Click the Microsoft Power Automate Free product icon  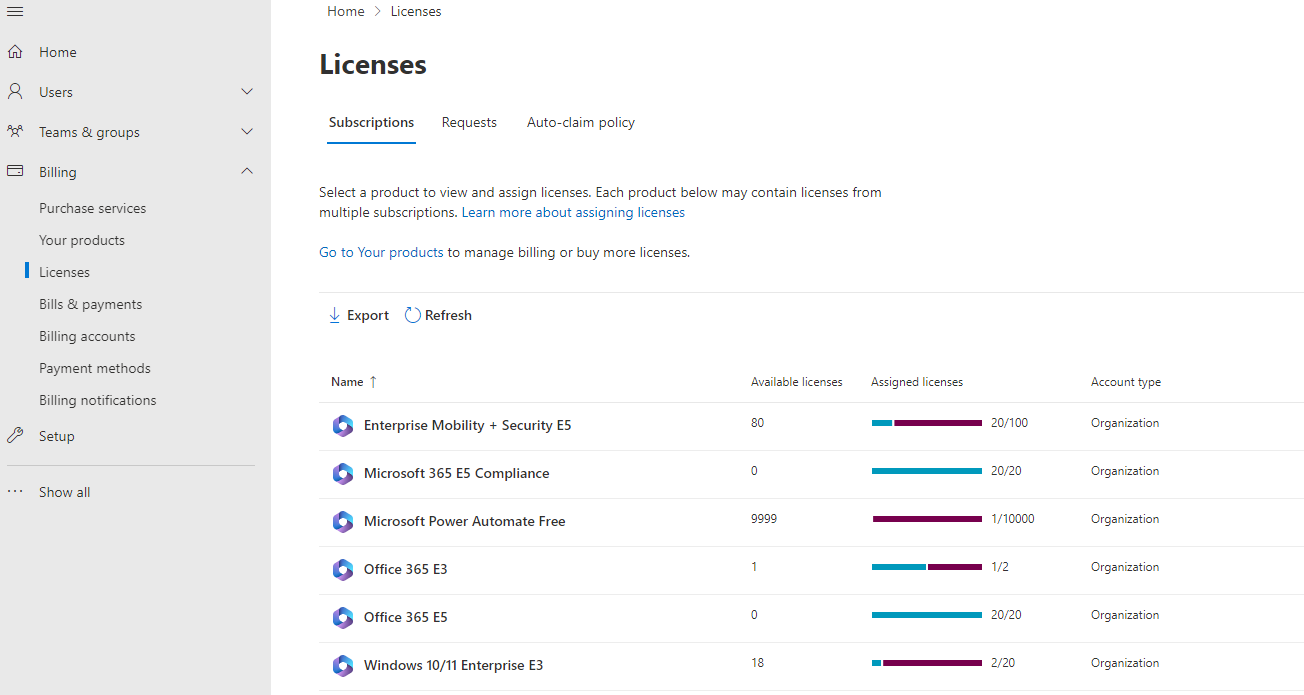coord(343,522)
